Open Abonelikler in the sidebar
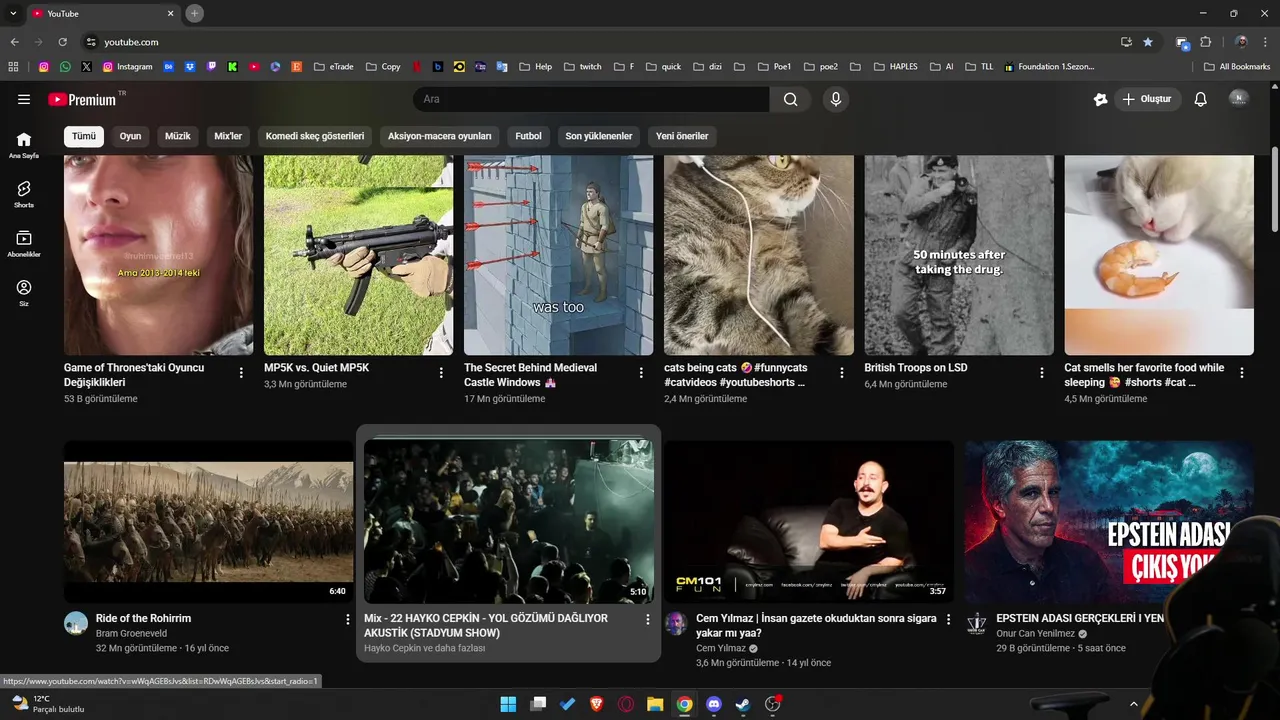 (x=24, y=244)
